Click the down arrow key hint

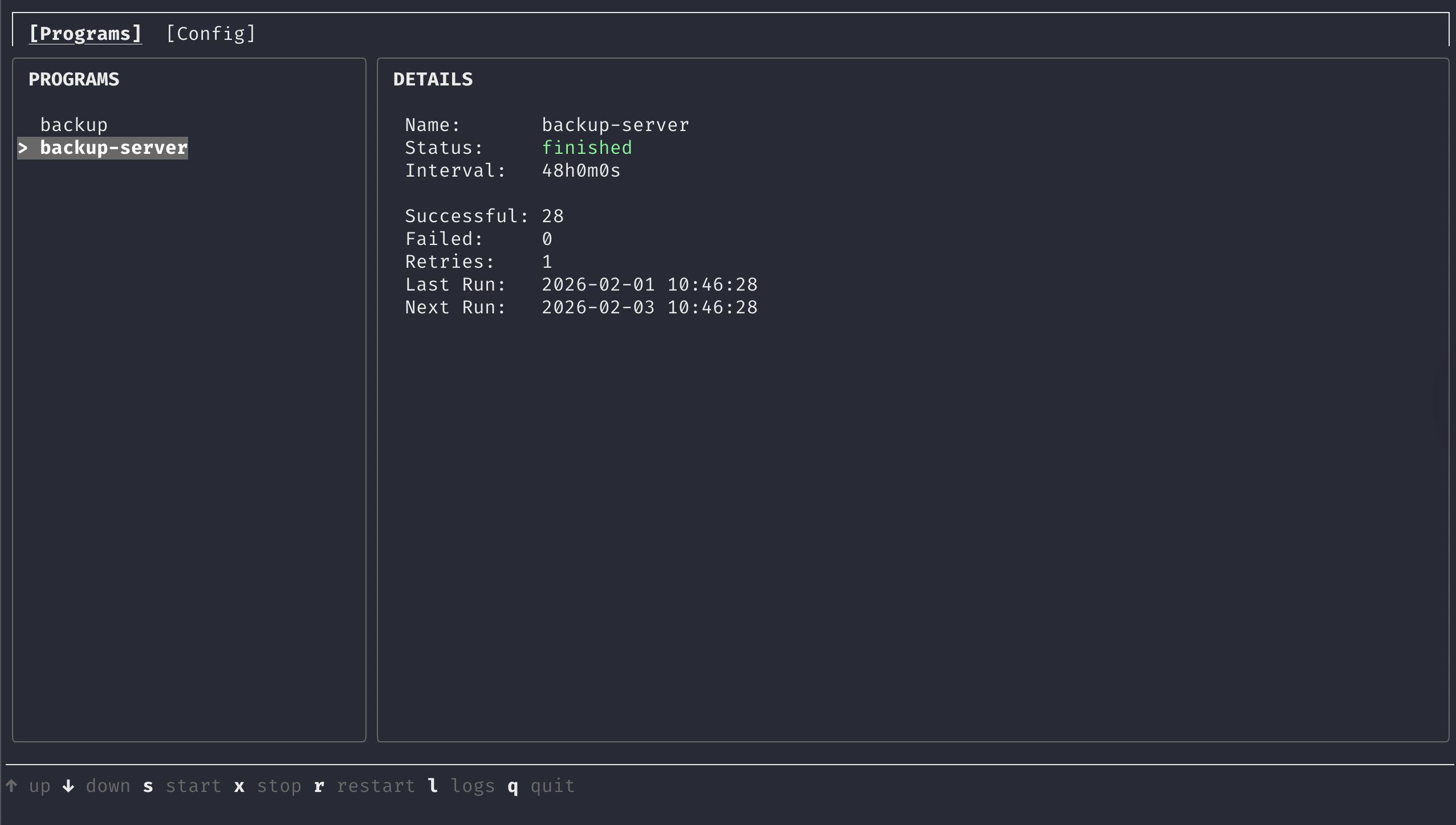(x=68, y=786)
